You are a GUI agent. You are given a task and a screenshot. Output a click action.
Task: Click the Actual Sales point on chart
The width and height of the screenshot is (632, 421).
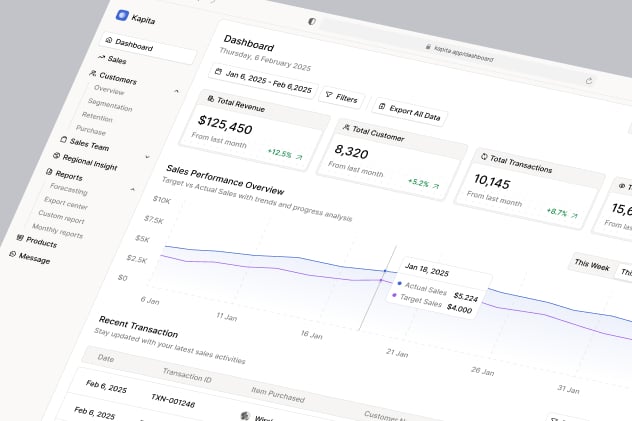(385, 271)
